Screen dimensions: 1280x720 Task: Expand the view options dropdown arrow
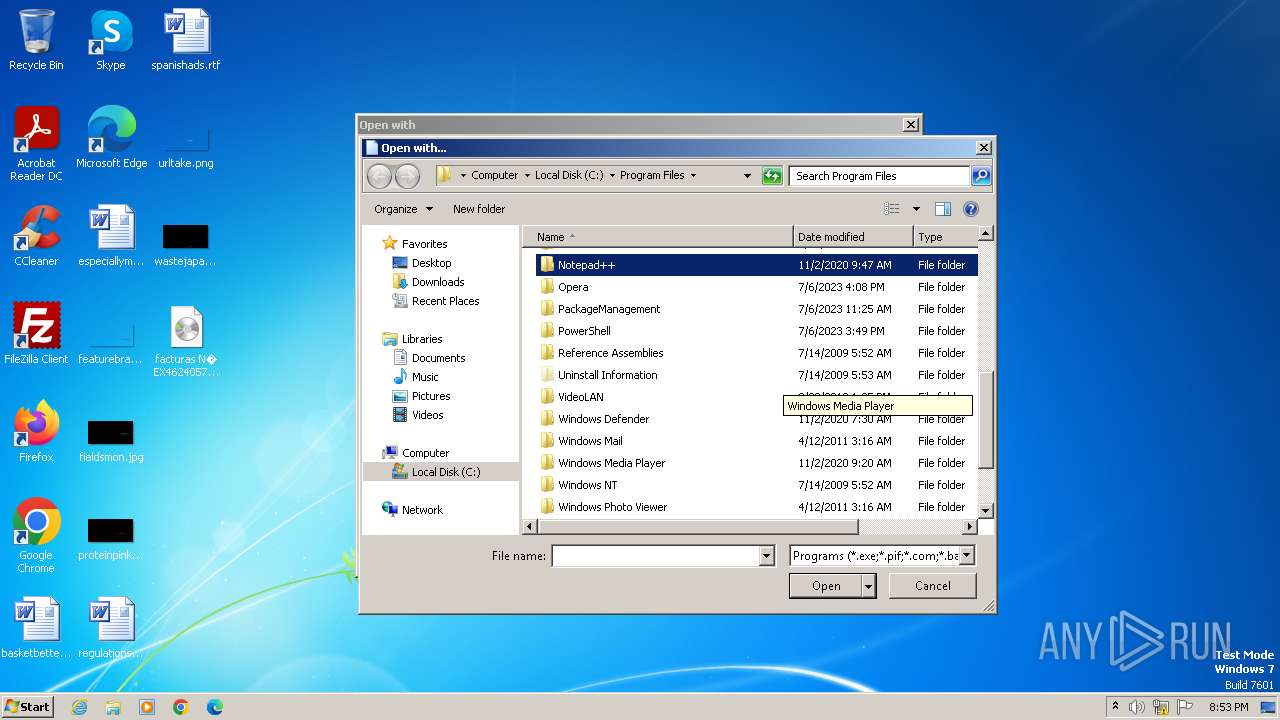point(916,209)
